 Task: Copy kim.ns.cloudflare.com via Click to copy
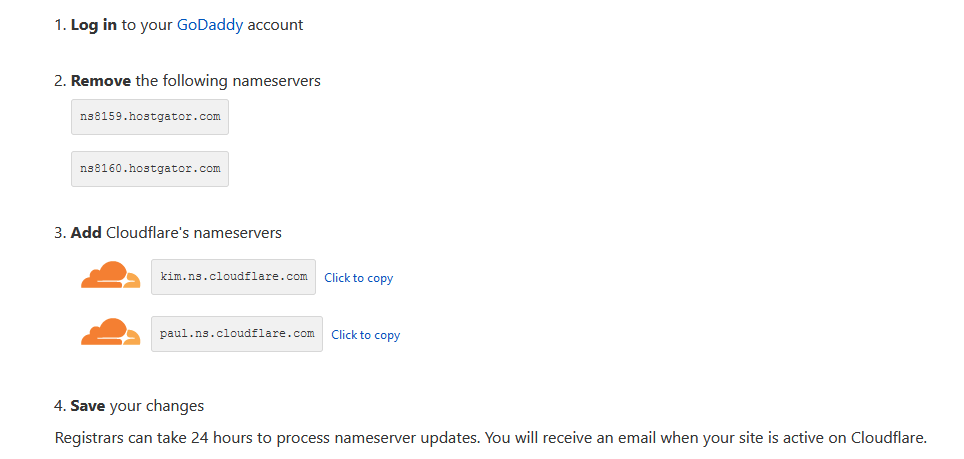point(358,278)
